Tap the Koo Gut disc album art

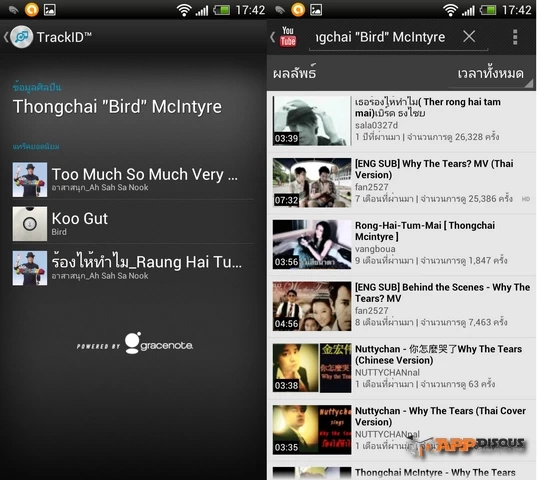pos(30,223)
